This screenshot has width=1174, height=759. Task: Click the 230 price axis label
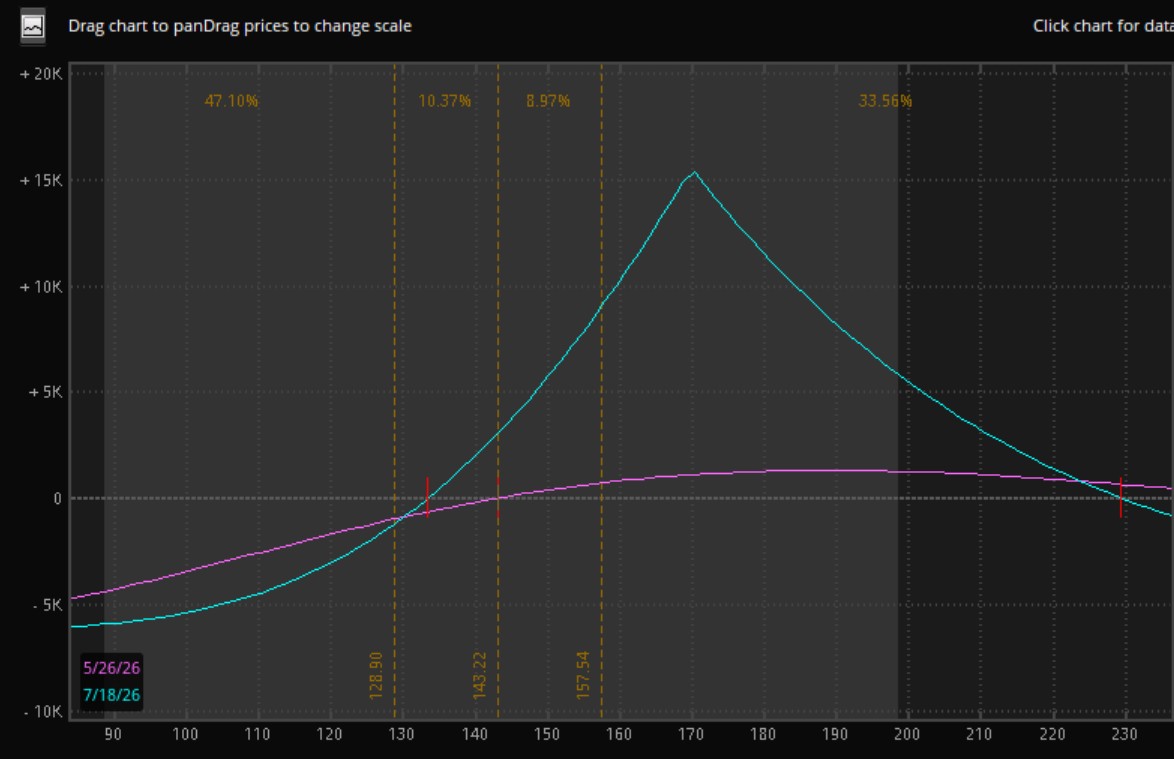[1124, 734]
